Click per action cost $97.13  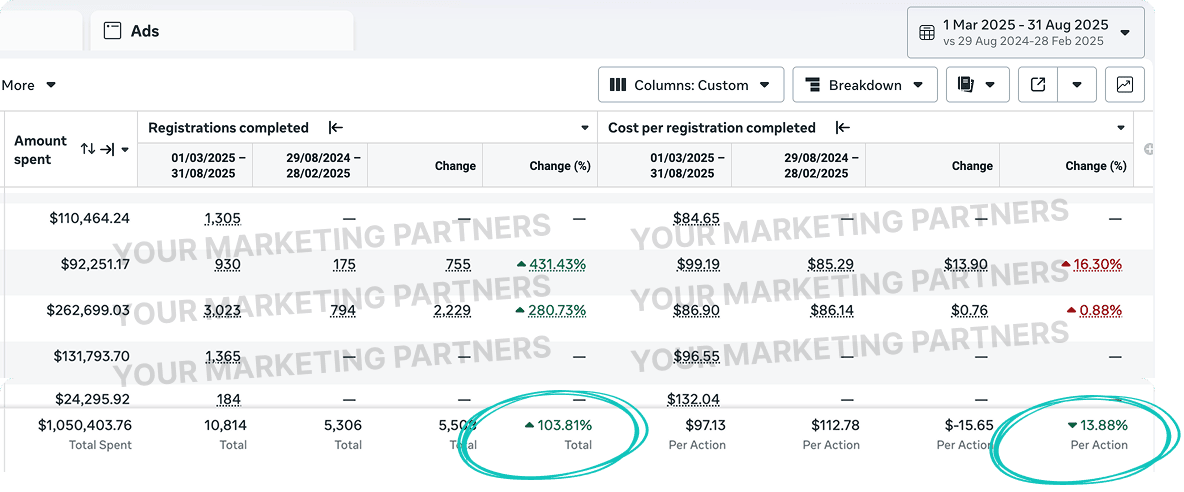click(x=705, y=426)
